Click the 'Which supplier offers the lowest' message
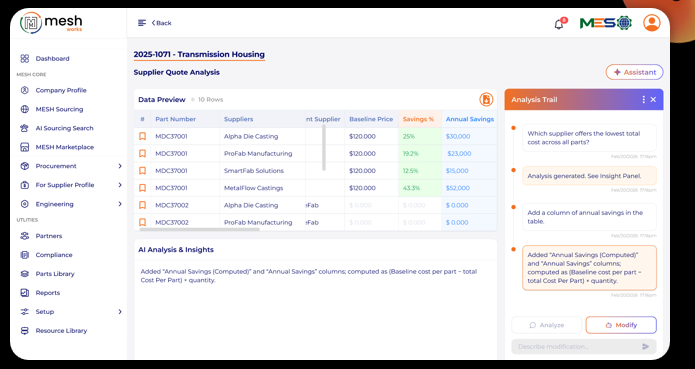The image size is (695, 369). pyautogui.click(x=589, y=138)
